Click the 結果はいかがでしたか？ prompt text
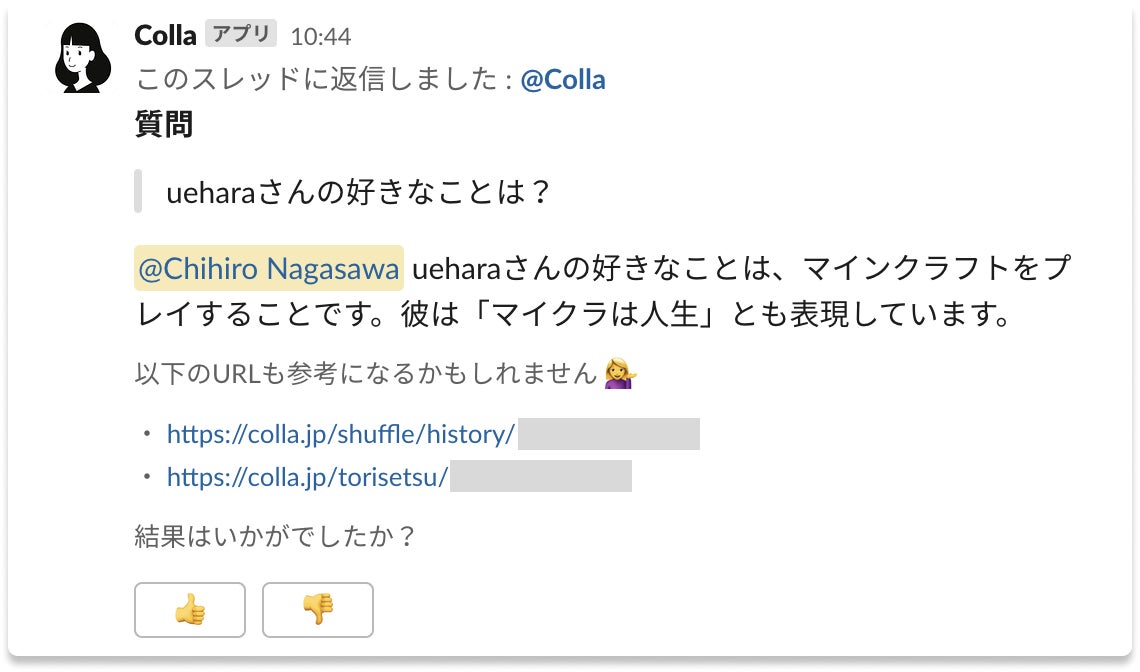 tap(275, 537)
